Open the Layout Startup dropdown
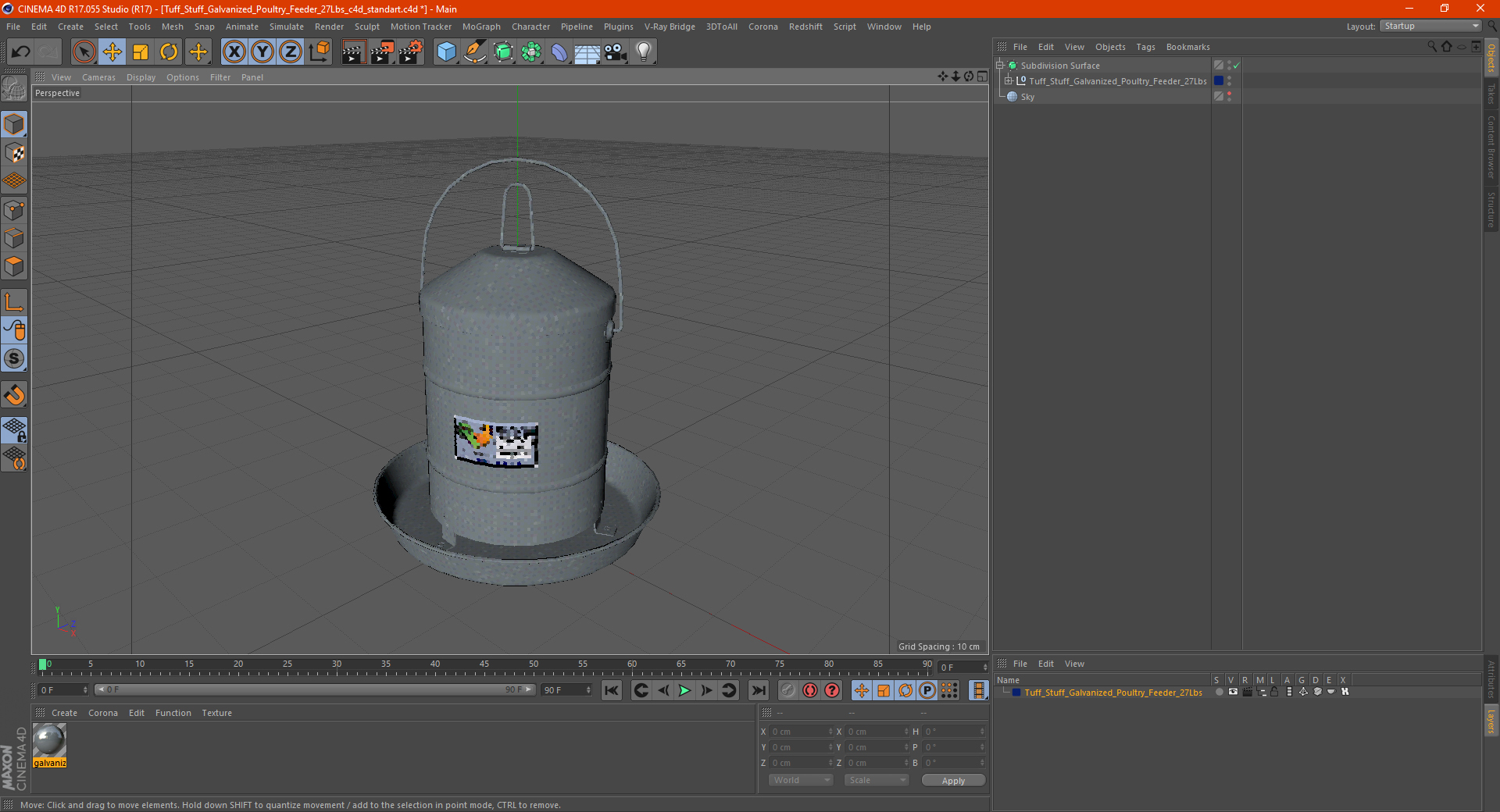The width and height of the screenshot is (1500, 812). point(1431,26)
